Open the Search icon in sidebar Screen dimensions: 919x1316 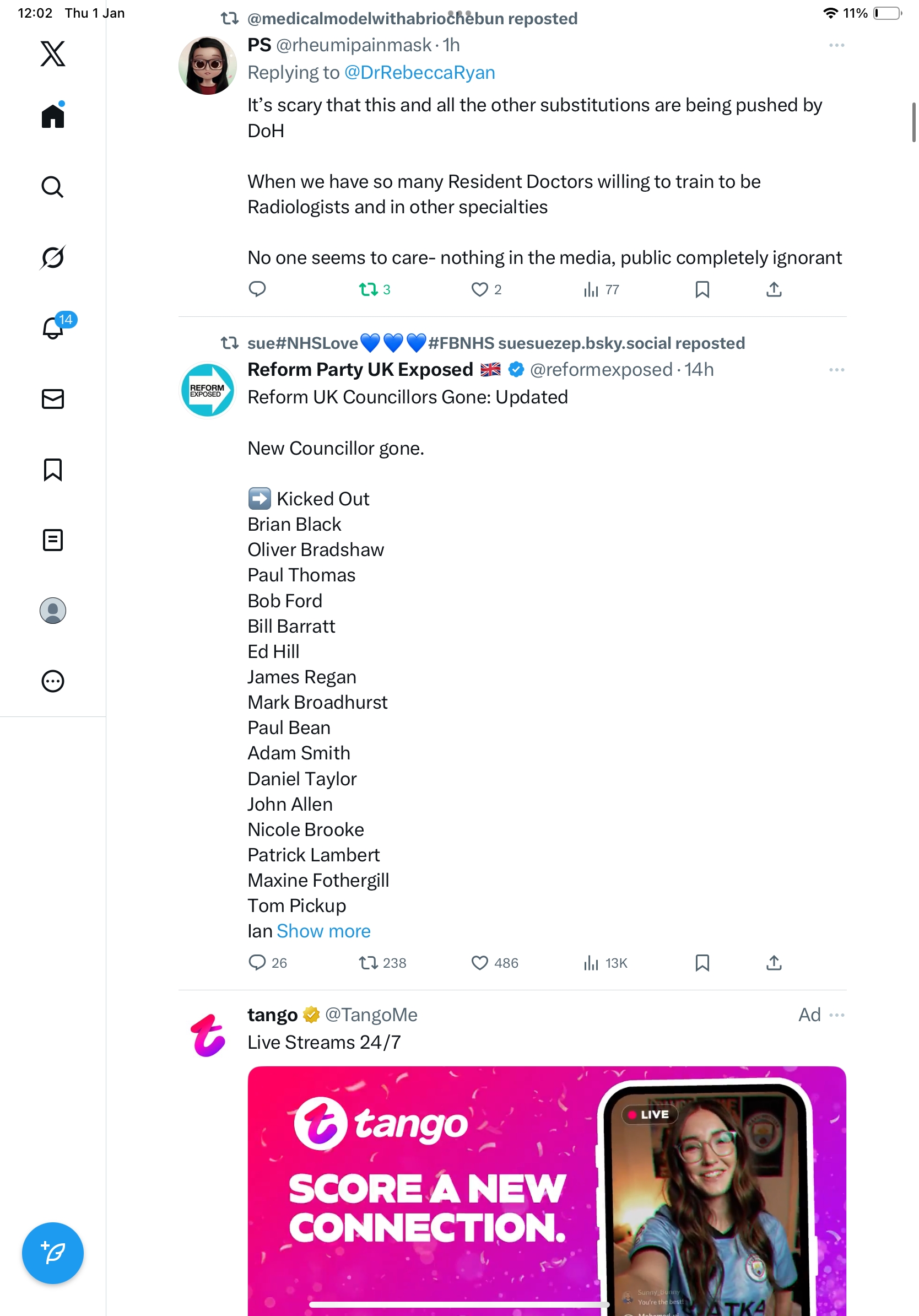pyautogui.click(x=53, y=187)
